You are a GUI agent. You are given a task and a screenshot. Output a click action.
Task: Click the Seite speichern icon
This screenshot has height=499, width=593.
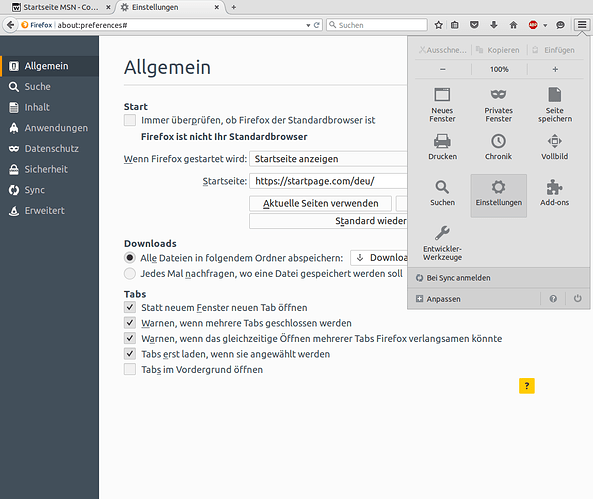click(554, 95)
